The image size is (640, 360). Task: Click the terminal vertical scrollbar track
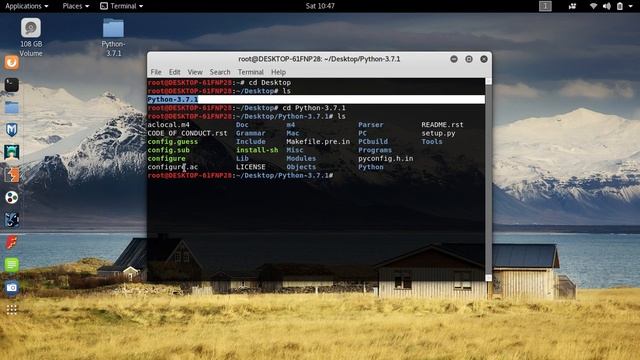click(x=489, y=180)
